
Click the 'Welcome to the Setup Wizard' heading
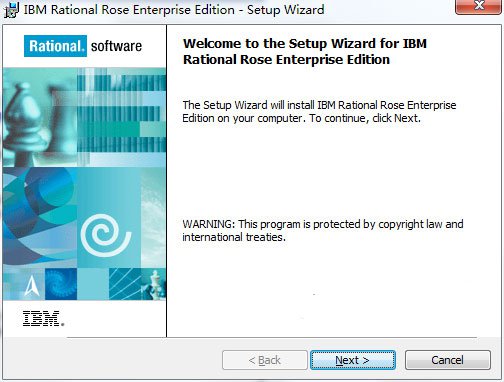coord(305,52)
